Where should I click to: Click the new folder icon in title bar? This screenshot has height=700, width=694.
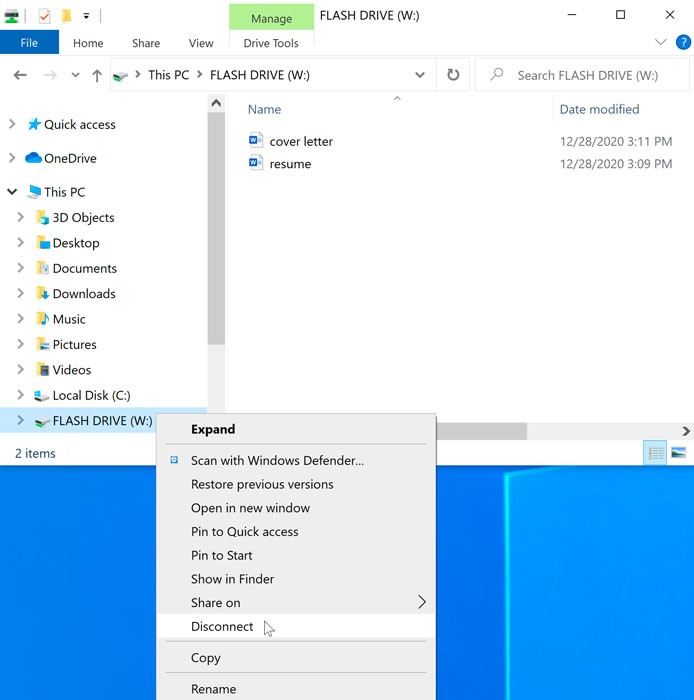[66, 16]
